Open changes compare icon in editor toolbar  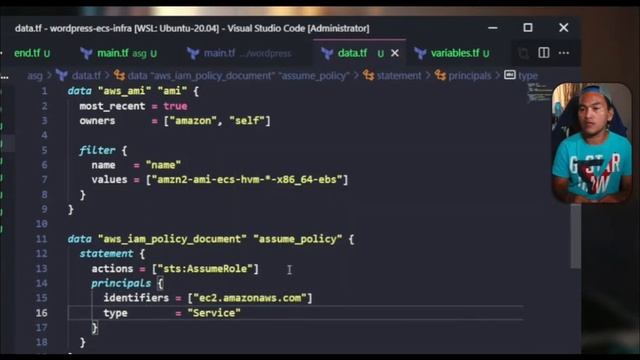[x=523, y=53]
